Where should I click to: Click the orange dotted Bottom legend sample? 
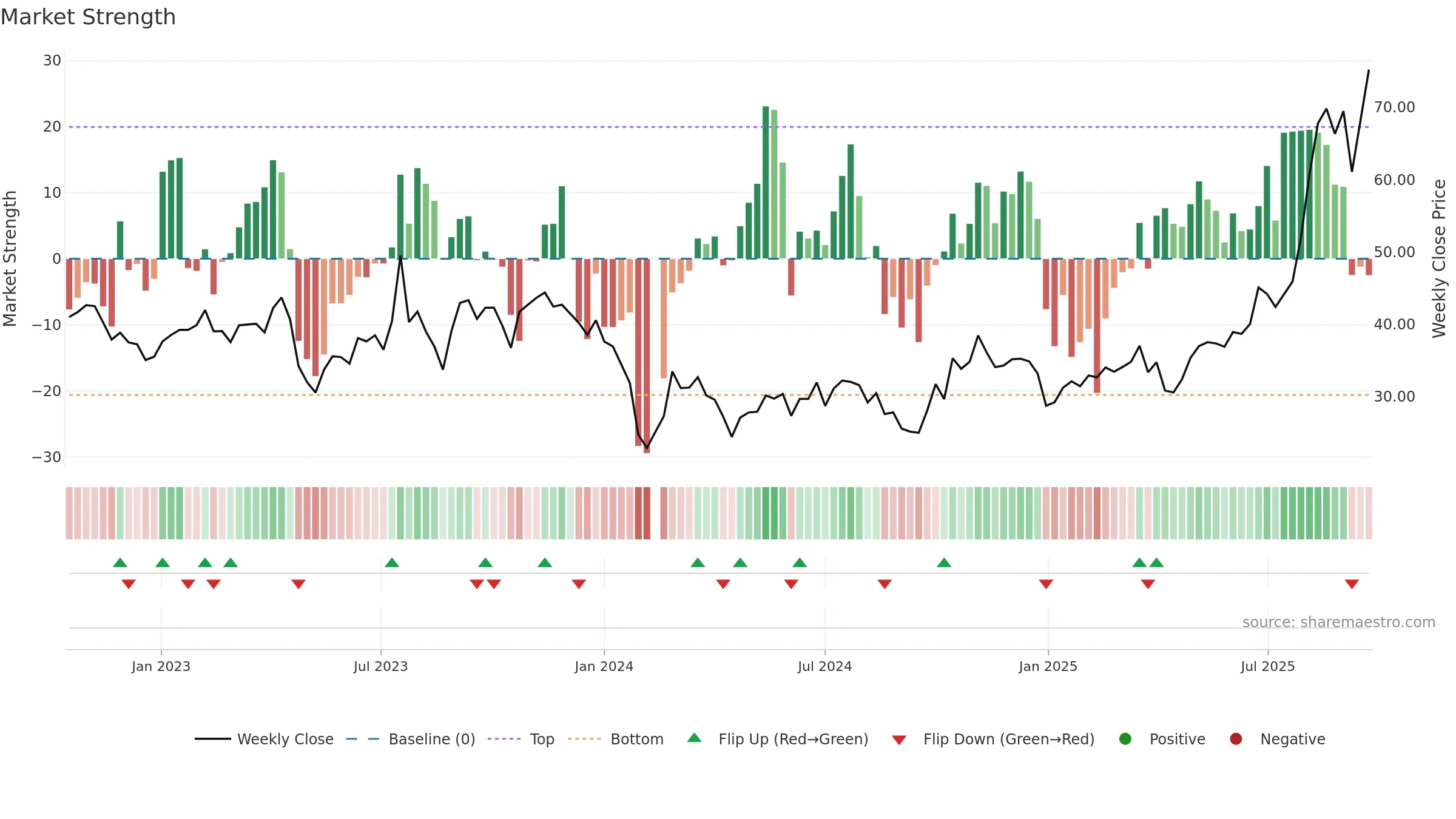pos(585,739)
